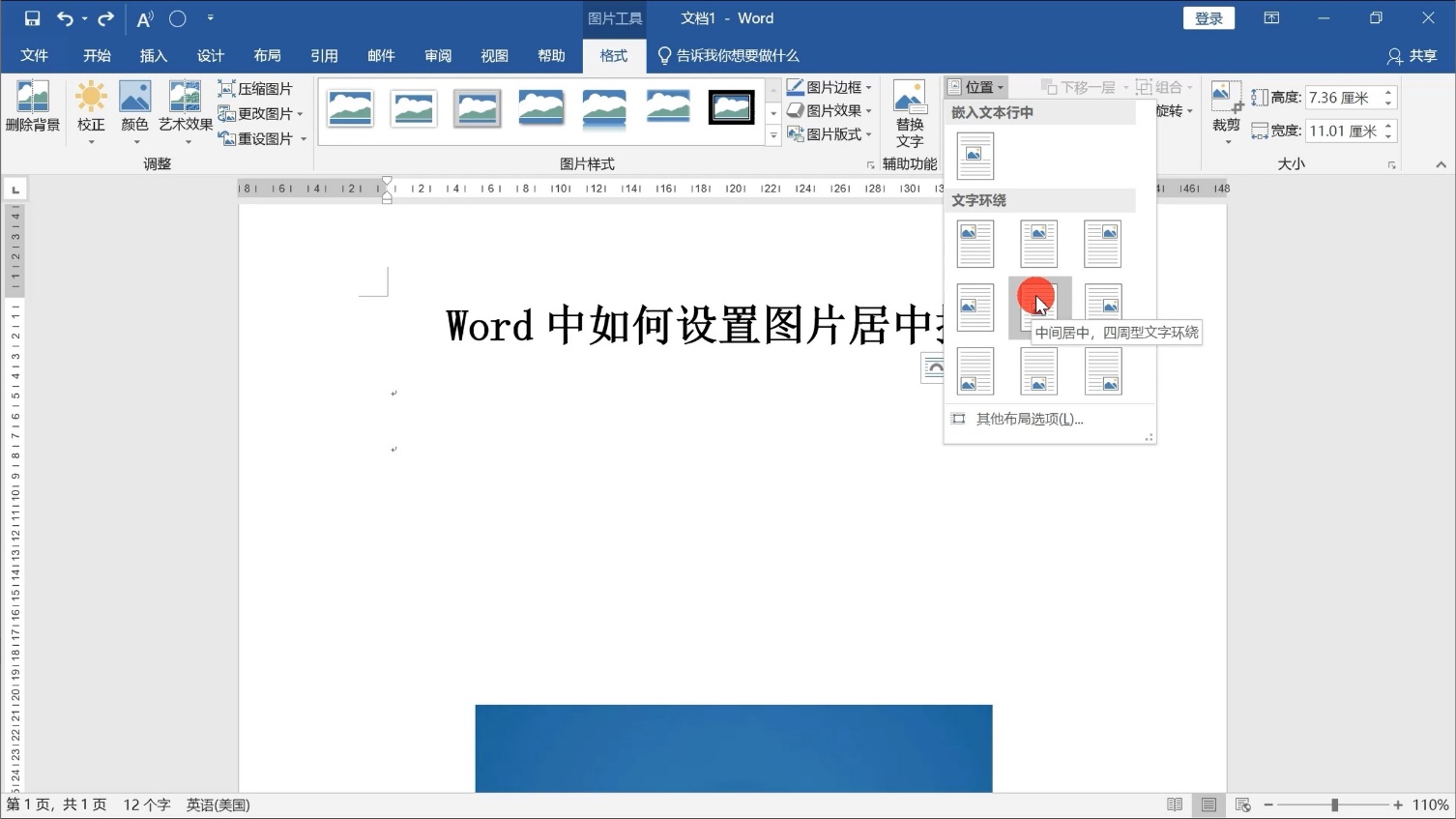Choose bottom center square wrap position
The image size is (1456, 819).
coord(1038,371)
